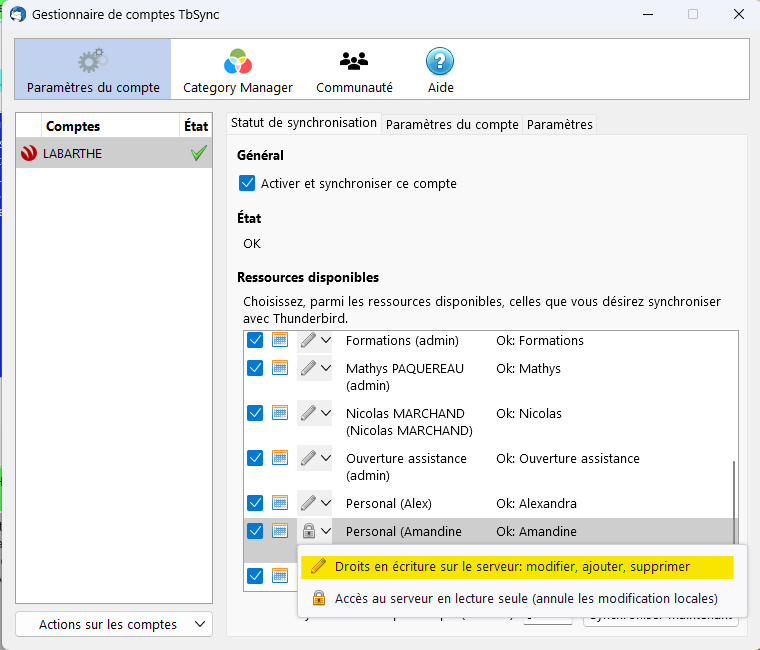Click the resources list vertical scrollbar
Viewport: 760px width, 650px height.
[x=735, y=490]
